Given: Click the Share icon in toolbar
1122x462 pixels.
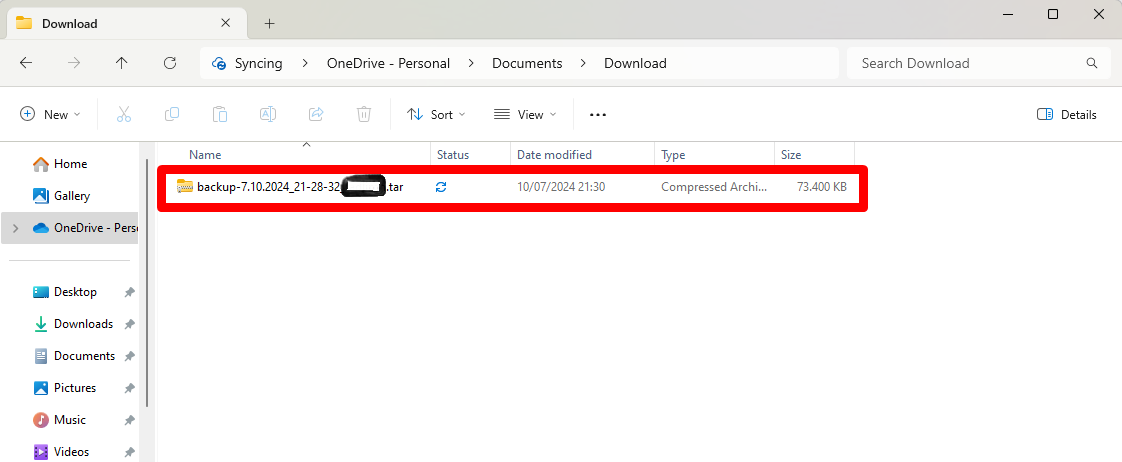Looking at the screenshot, I should click(x=316, y=115).
